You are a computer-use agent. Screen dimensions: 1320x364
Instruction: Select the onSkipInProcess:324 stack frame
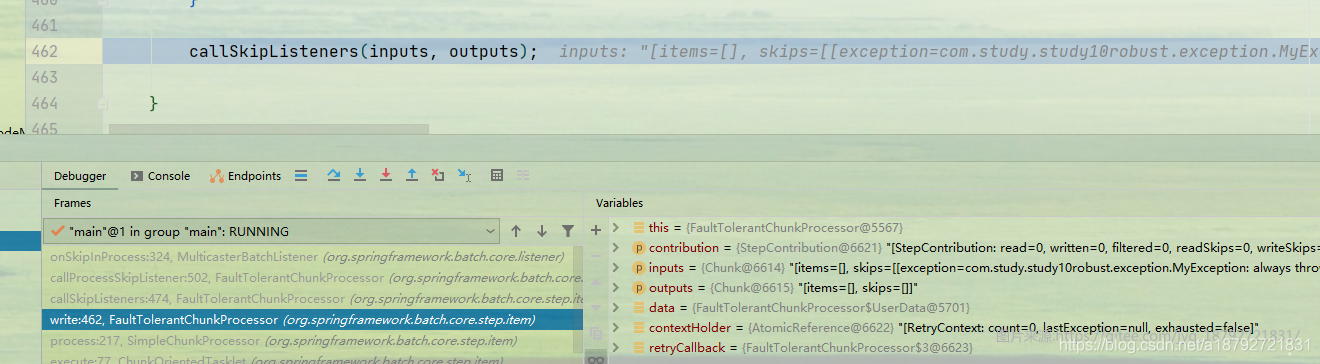click(313, 257)
